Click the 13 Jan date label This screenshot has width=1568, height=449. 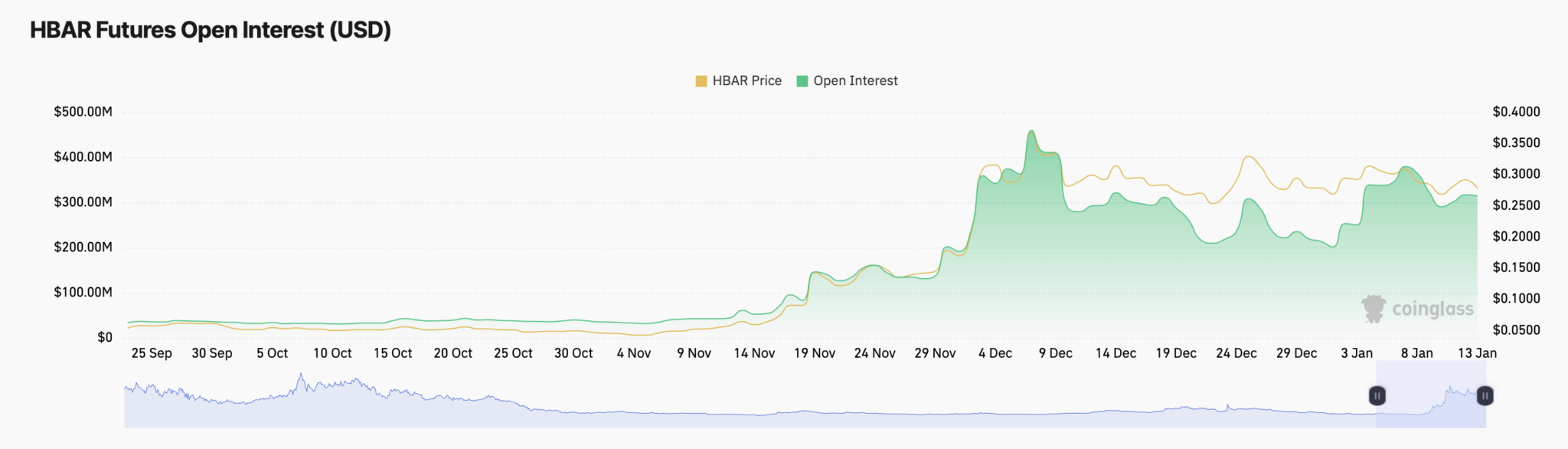pyautogui.click(x=1477, y=353)
